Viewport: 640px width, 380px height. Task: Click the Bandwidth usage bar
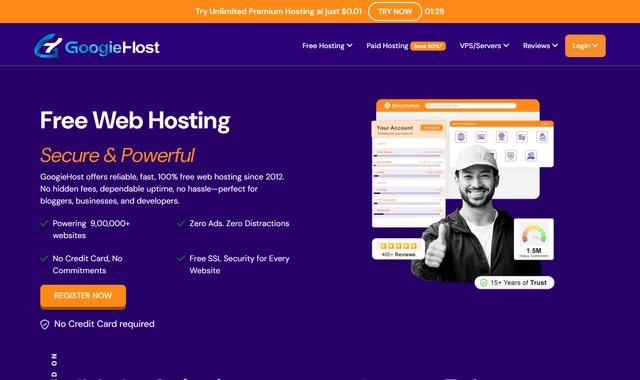click(408, 165)
